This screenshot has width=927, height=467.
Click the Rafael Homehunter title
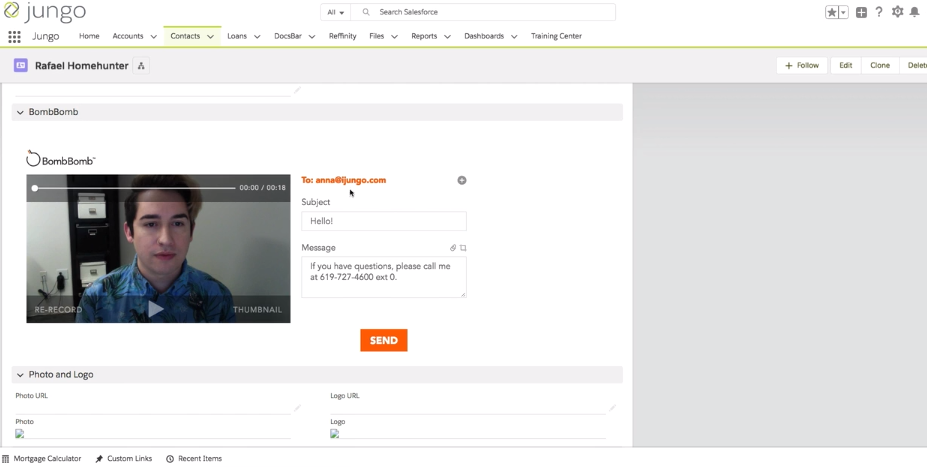pos(82,66)
